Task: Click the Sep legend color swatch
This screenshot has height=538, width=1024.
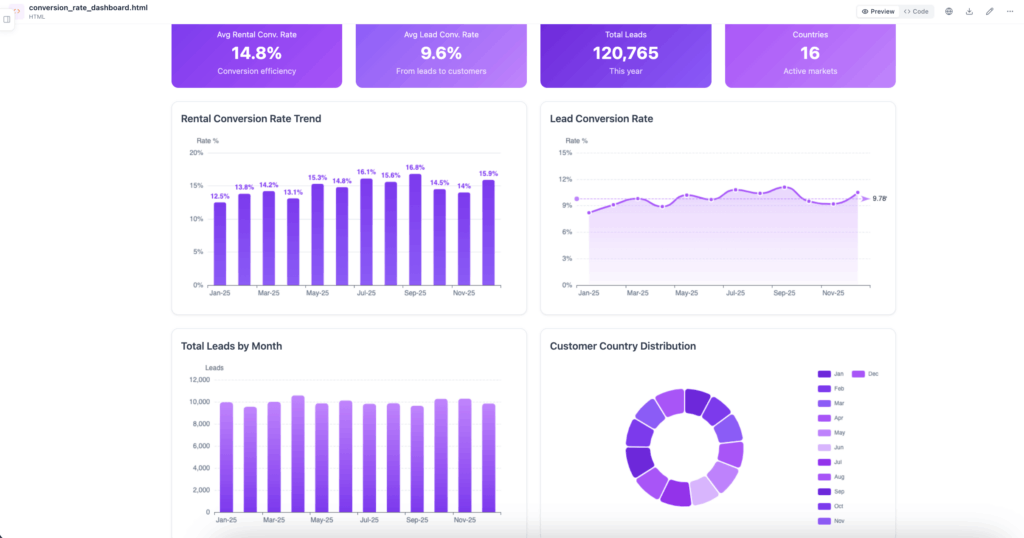Action: point(824,492)
